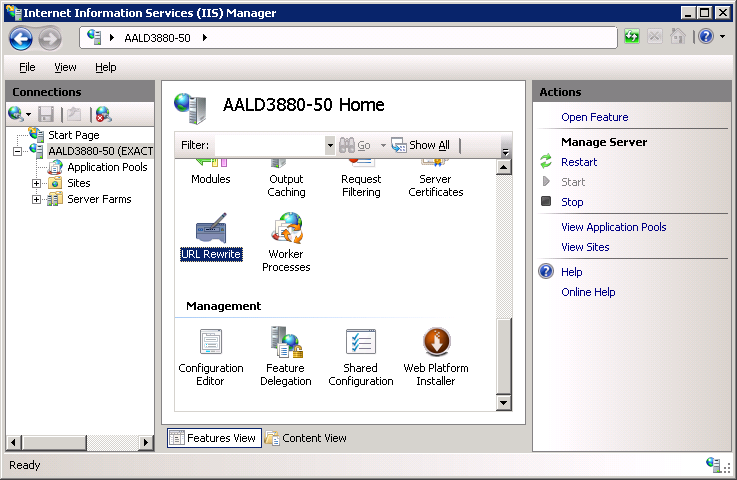Open the File menu
Viewport: 737px width, 480px height.
point(27,67)
